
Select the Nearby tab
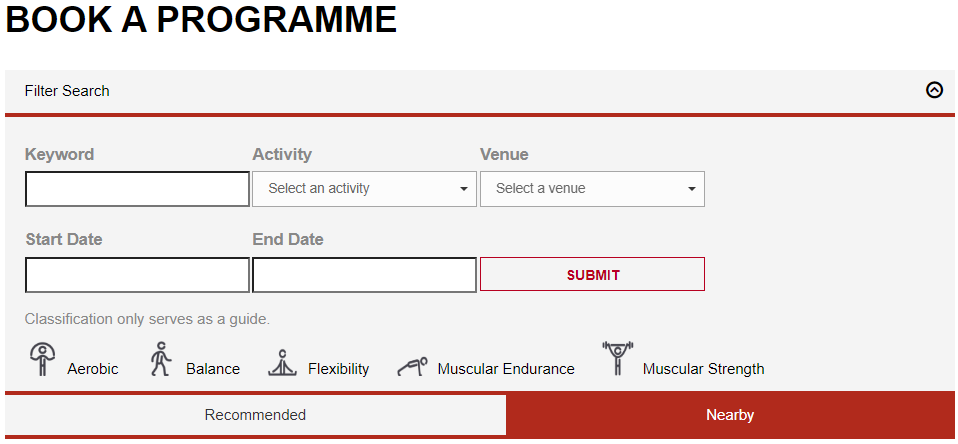[730, 415]
